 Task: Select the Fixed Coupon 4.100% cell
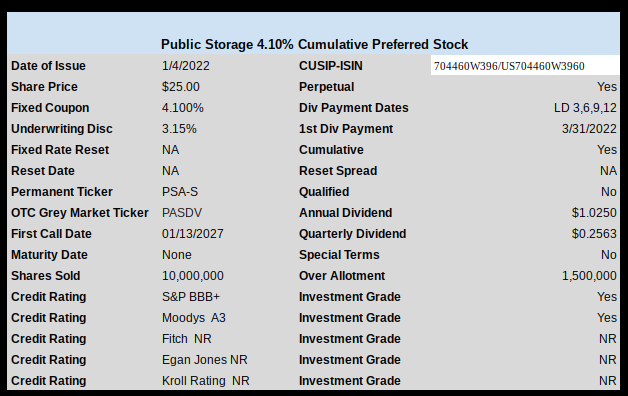coord(183,108)
